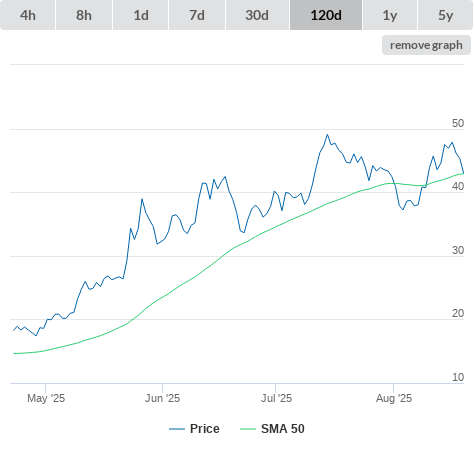Click the May '25 axis label

[x=46, y=398]
